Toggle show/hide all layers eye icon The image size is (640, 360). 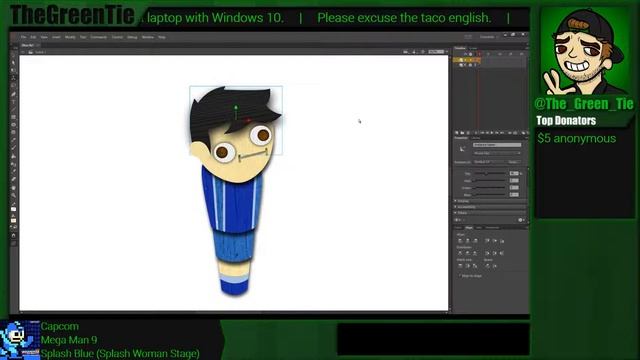(465, 54)
